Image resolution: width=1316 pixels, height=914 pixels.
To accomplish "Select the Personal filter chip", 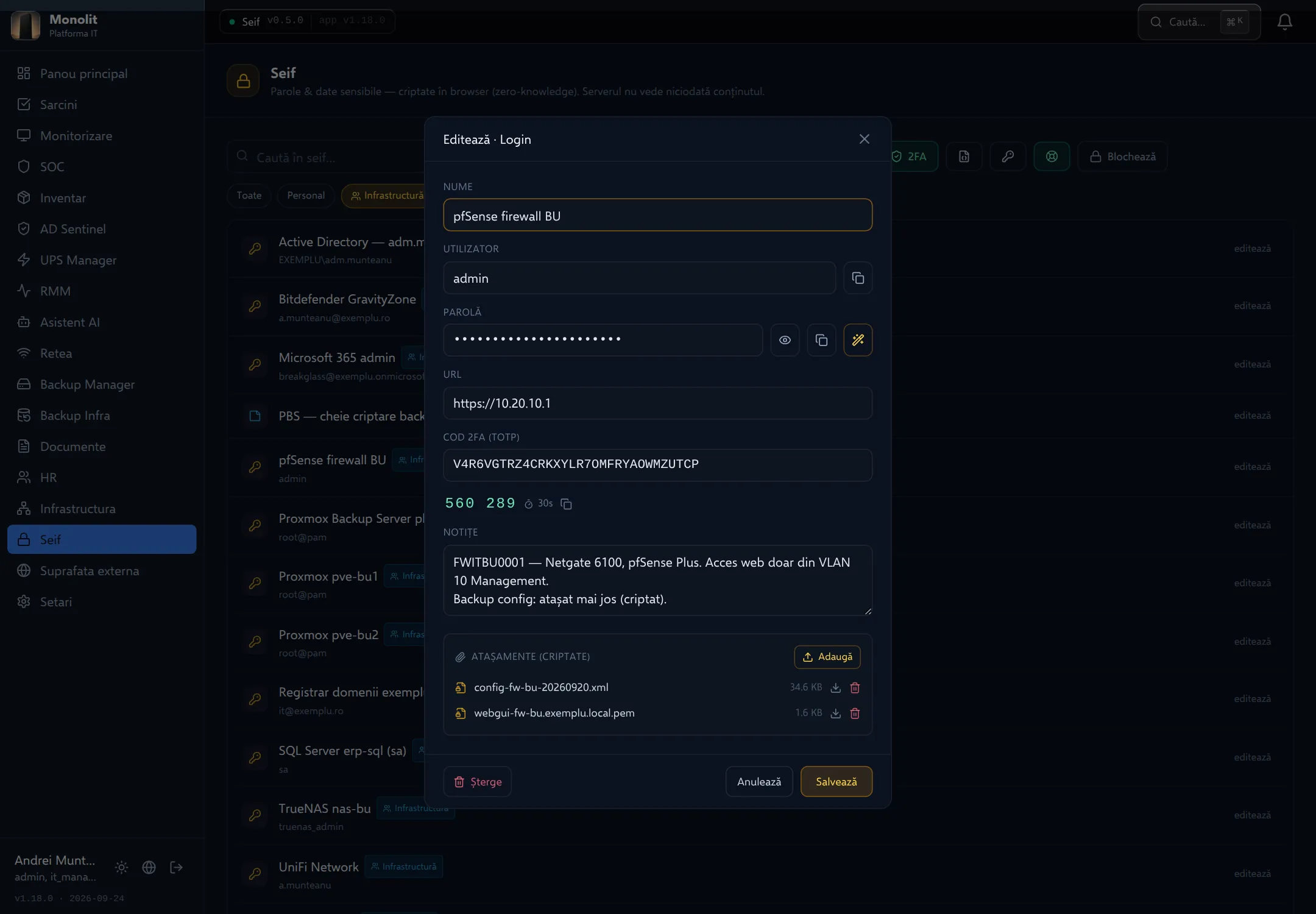I will click(306, 196).
